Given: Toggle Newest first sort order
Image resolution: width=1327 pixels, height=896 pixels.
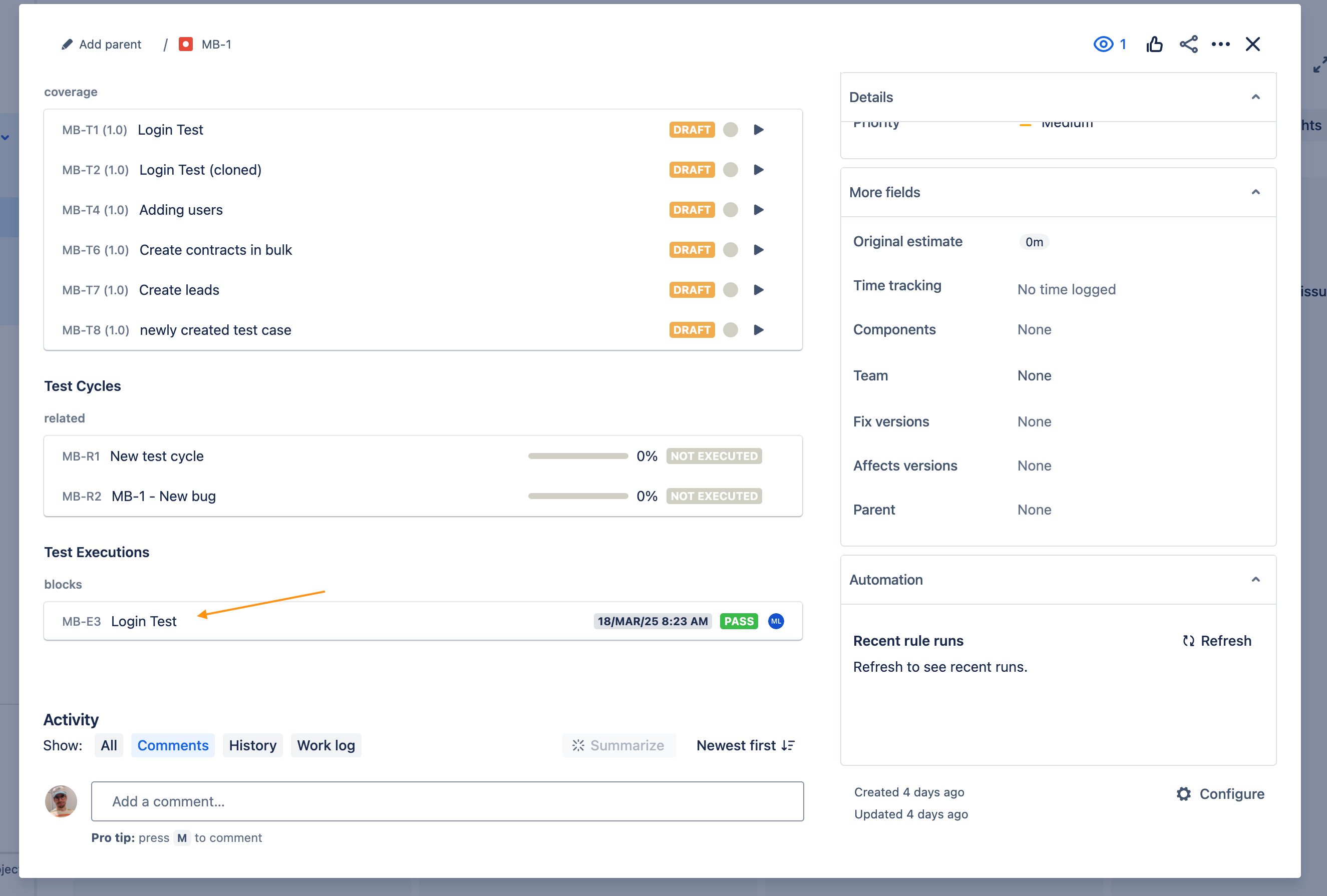Looking at the screenshot, I should (745, 745).
